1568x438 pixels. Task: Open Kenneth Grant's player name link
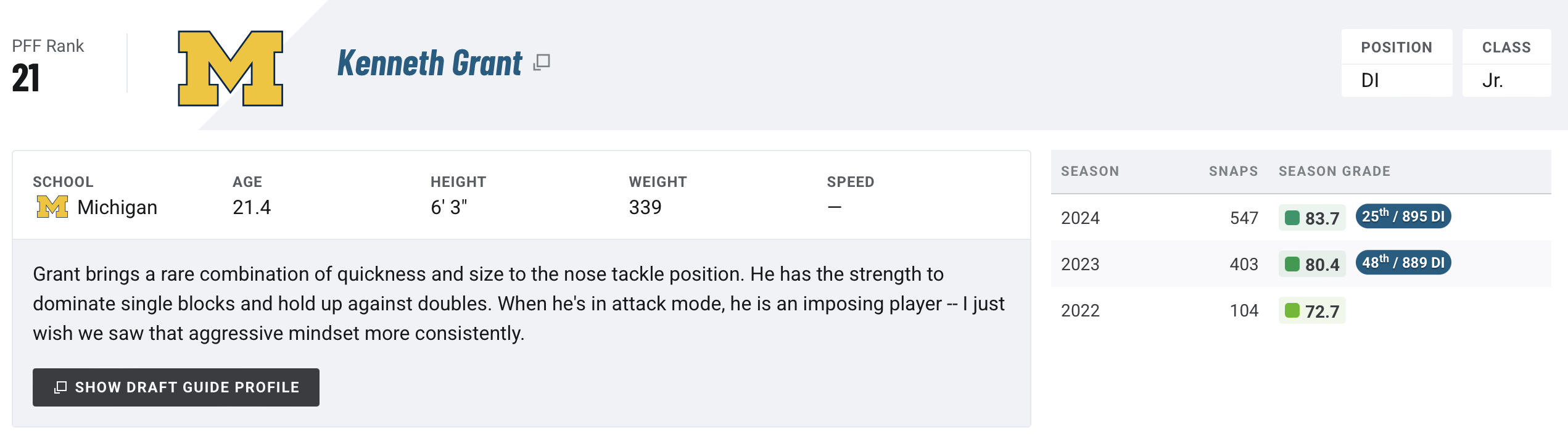(429, 63)
